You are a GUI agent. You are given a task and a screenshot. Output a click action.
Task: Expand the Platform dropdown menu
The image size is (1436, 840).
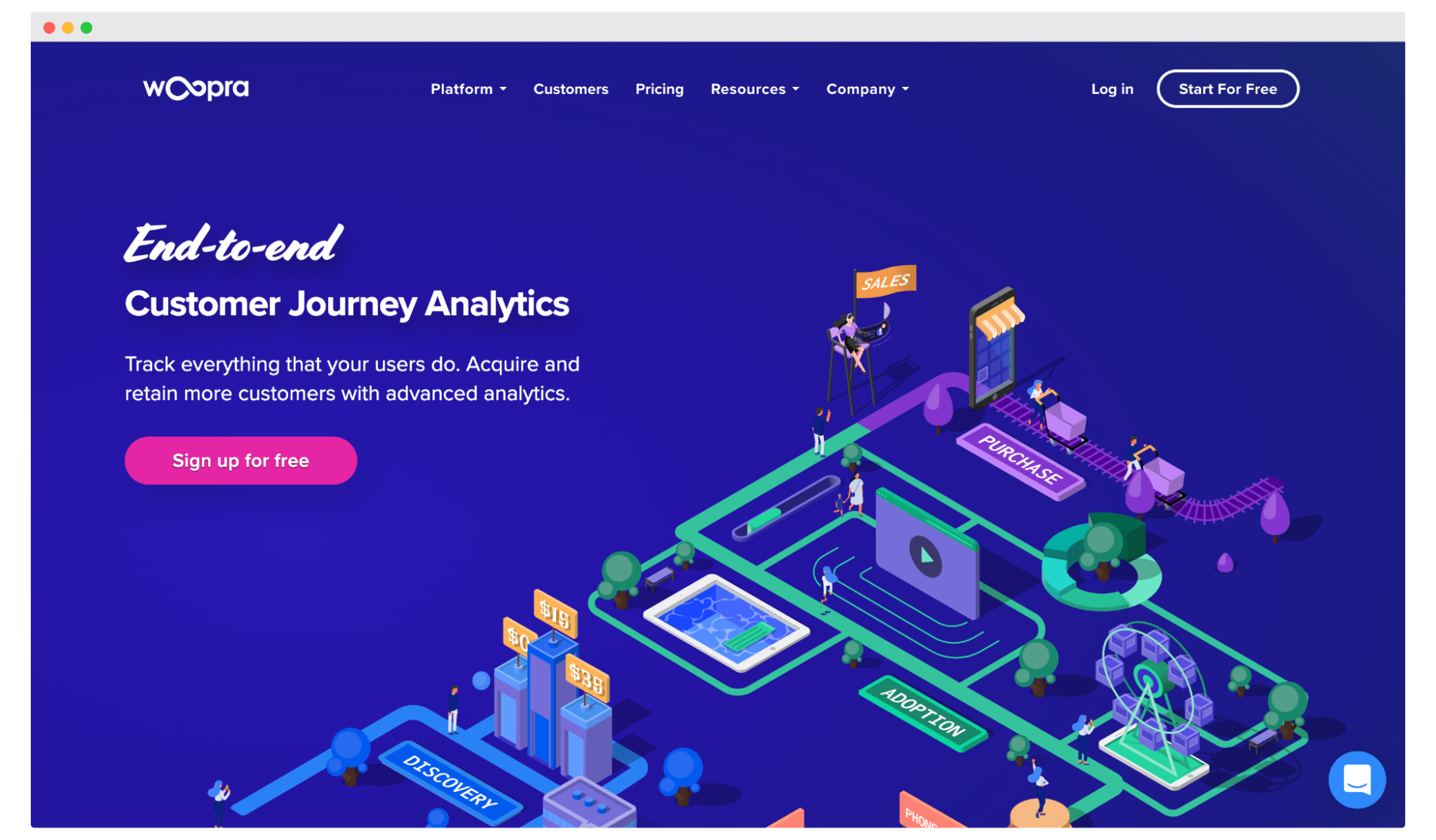click(x=466, y=89)
